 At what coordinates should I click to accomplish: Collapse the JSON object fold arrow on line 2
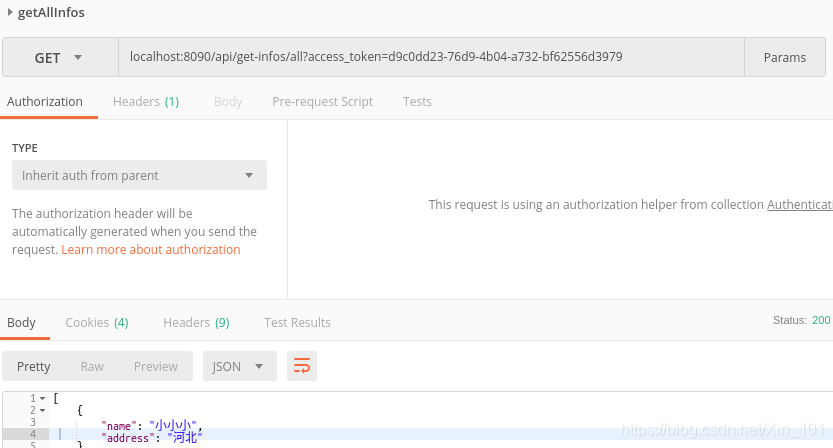click(42, 410)
